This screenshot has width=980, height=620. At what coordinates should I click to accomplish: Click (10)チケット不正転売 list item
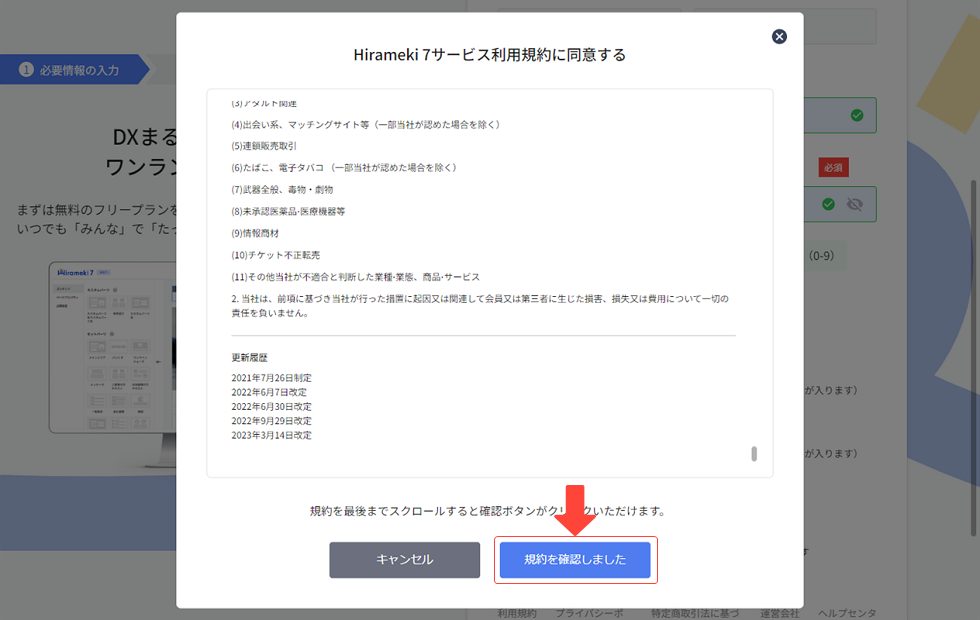(276, 255)
